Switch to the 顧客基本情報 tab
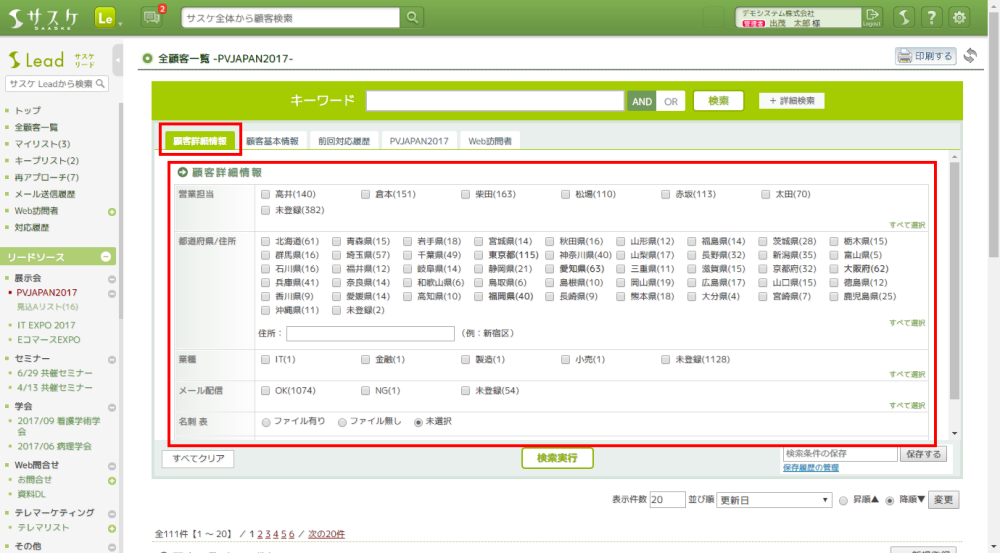This screenshot has width=1000, height=553. (272, 141)
